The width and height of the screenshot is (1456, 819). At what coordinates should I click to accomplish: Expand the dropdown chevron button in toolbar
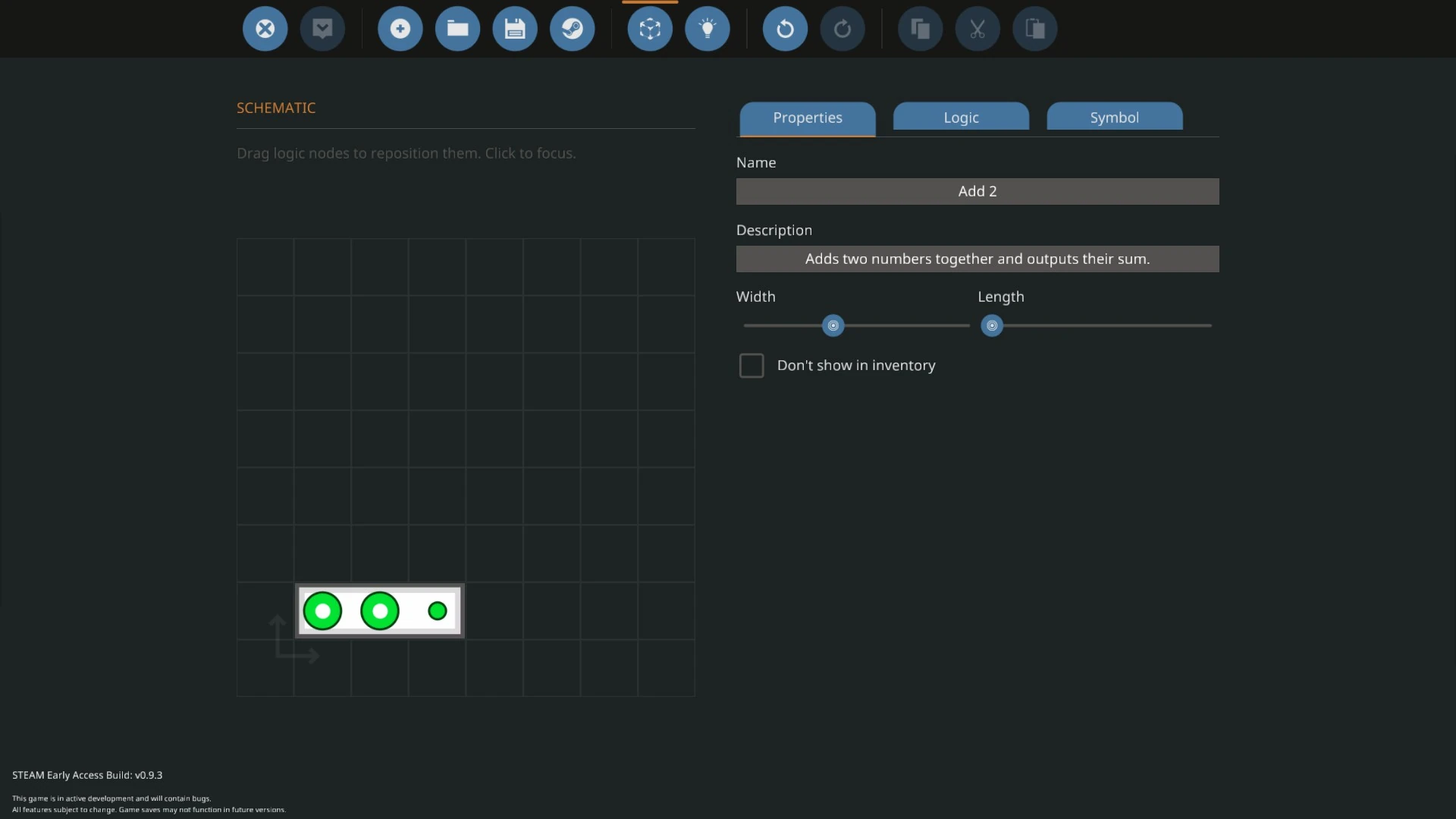[x=322, y=29]
